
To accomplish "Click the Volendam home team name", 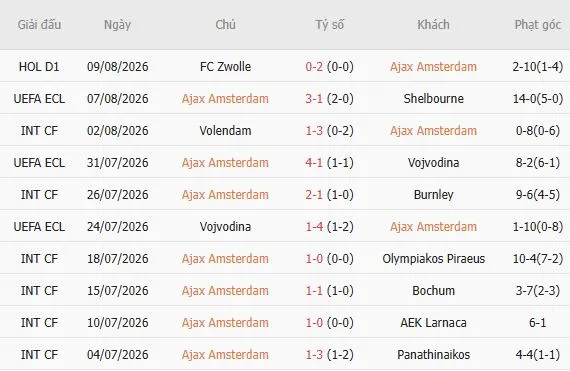I will coord(225,131).
